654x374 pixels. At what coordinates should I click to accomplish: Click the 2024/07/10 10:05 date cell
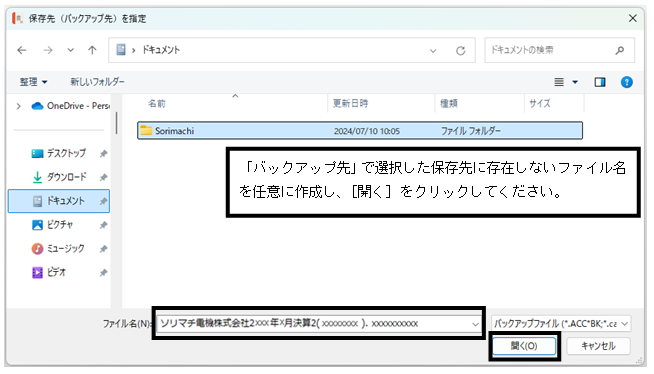click(367, 131)
